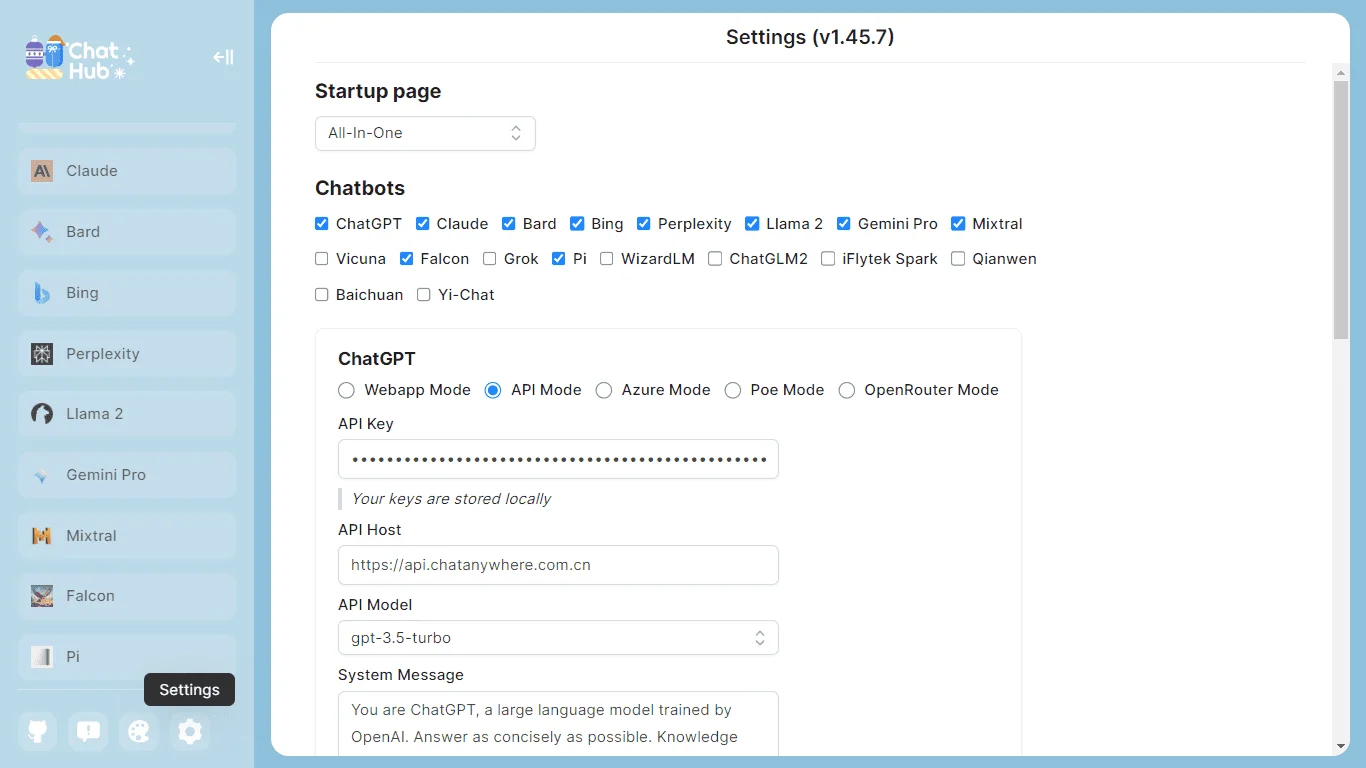Uncheck the Bard chatbot checkbox

pos(509,224)
